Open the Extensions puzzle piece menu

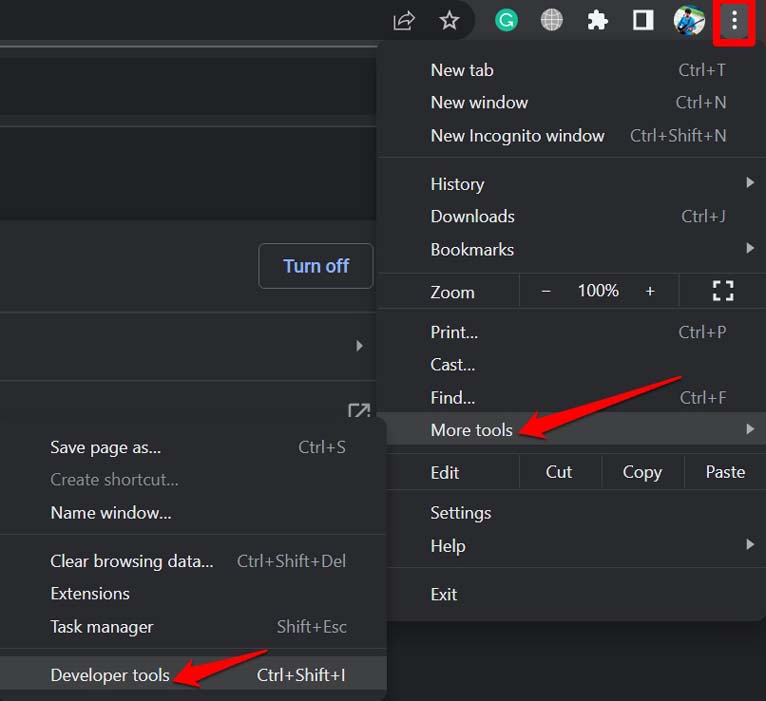[x=597, y=21]
